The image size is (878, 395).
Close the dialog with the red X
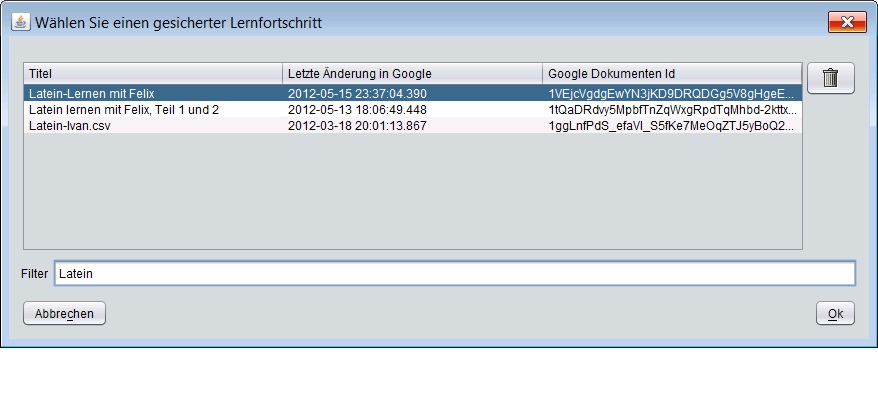847,22
